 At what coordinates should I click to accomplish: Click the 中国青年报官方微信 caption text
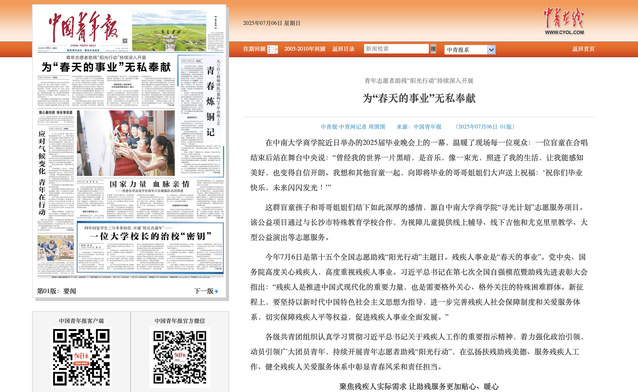click(x=179, y=321)
